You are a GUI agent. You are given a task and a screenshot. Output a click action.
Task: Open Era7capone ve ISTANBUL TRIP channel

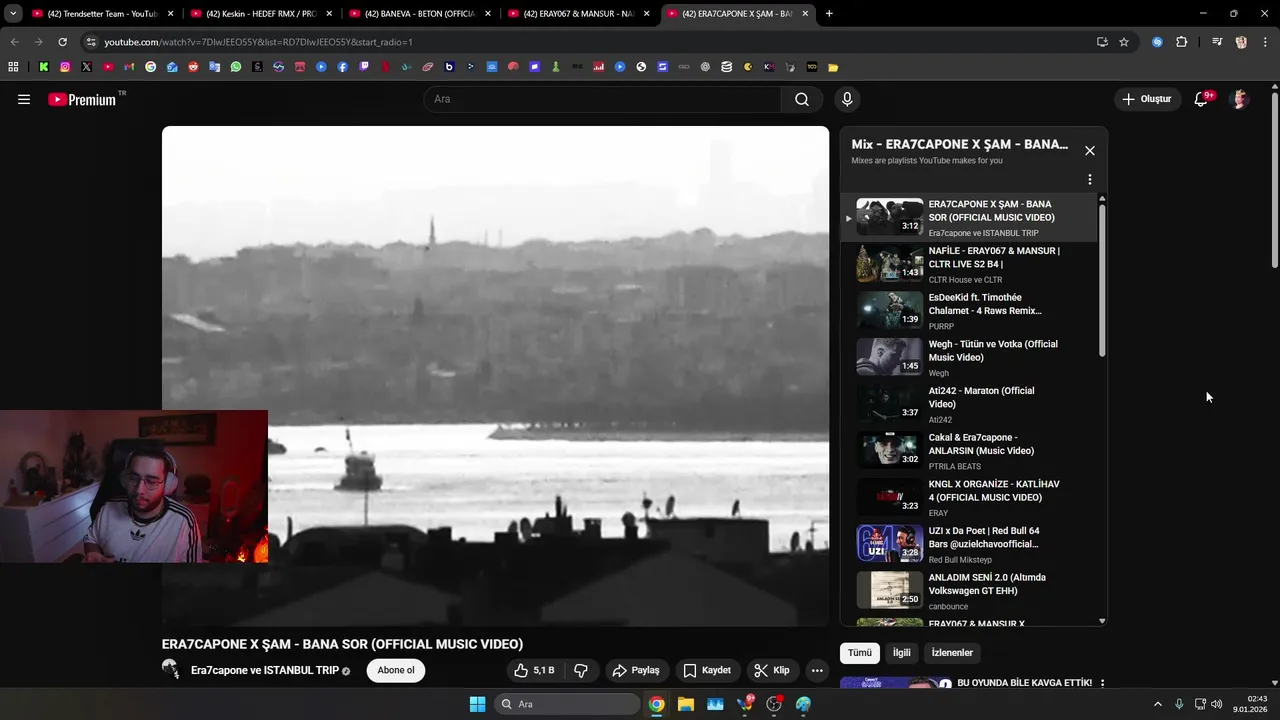point(265,670)
